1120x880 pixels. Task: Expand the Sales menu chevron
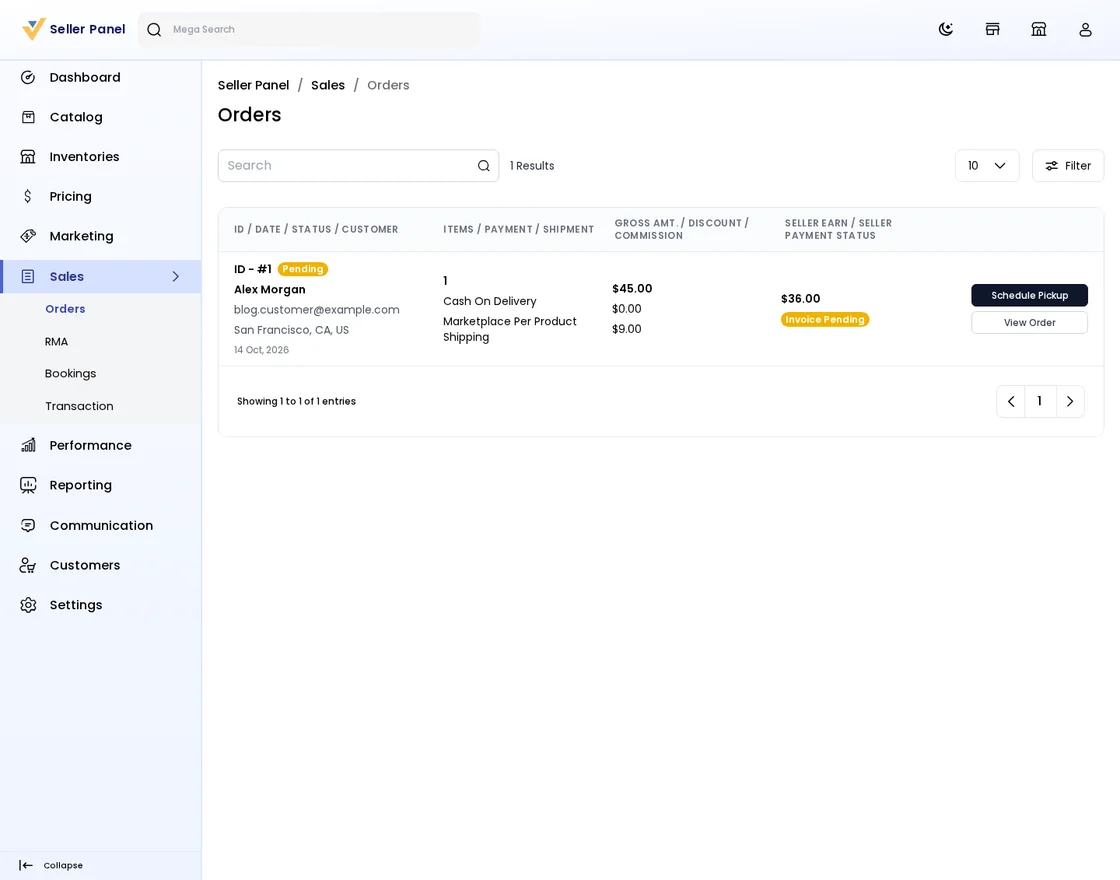(176, 276)
